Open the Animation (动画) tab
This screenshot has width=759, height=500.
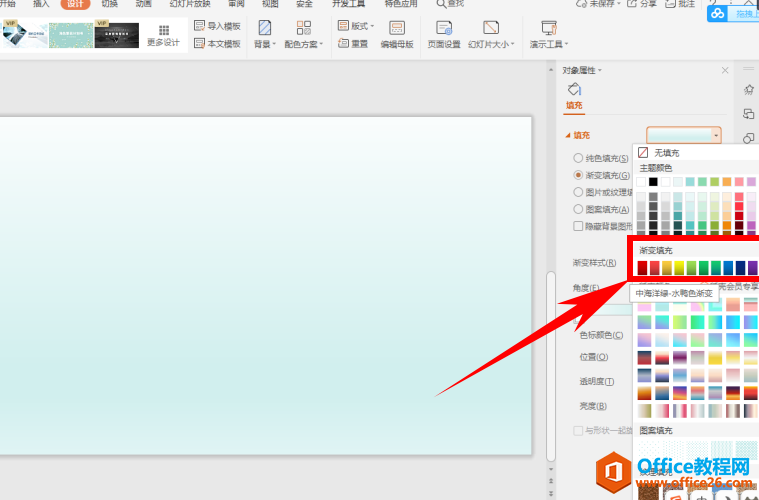[143, 4]
